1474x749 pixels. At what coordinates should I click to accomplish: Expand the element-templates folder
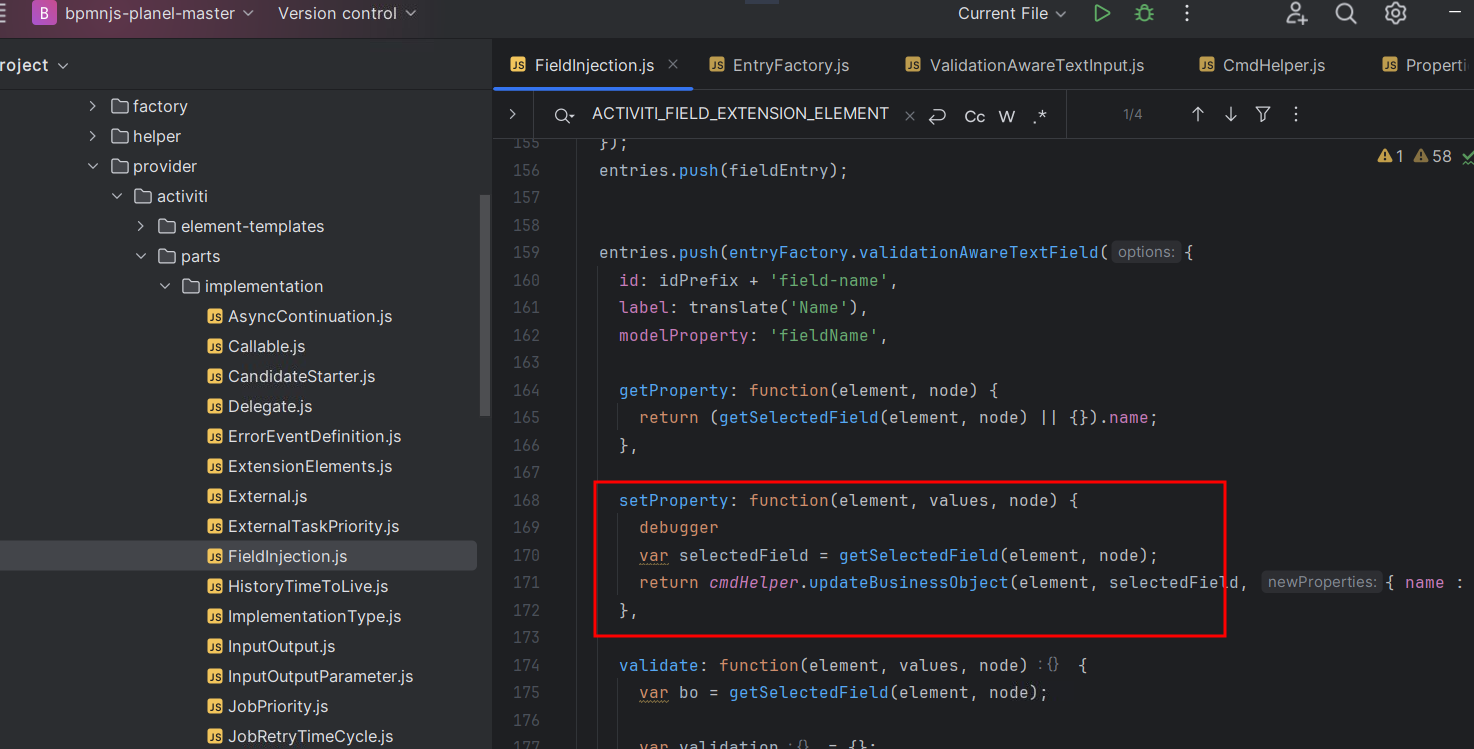141,226
